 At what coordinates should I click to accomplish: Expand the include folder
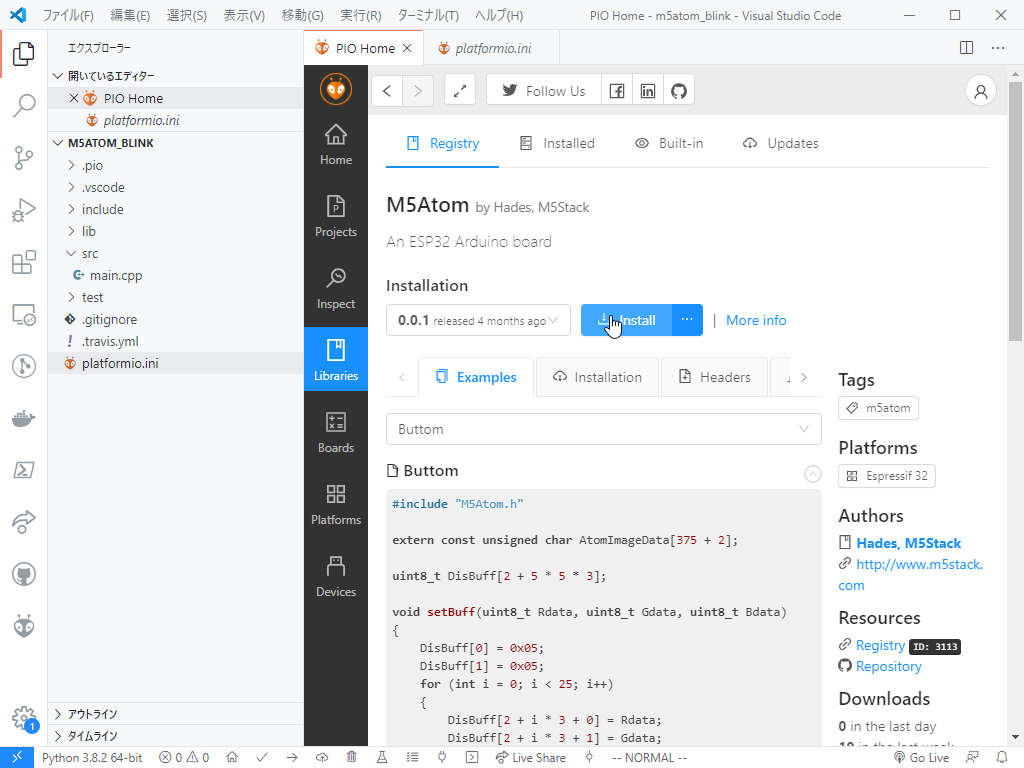[x=103, y=209]
